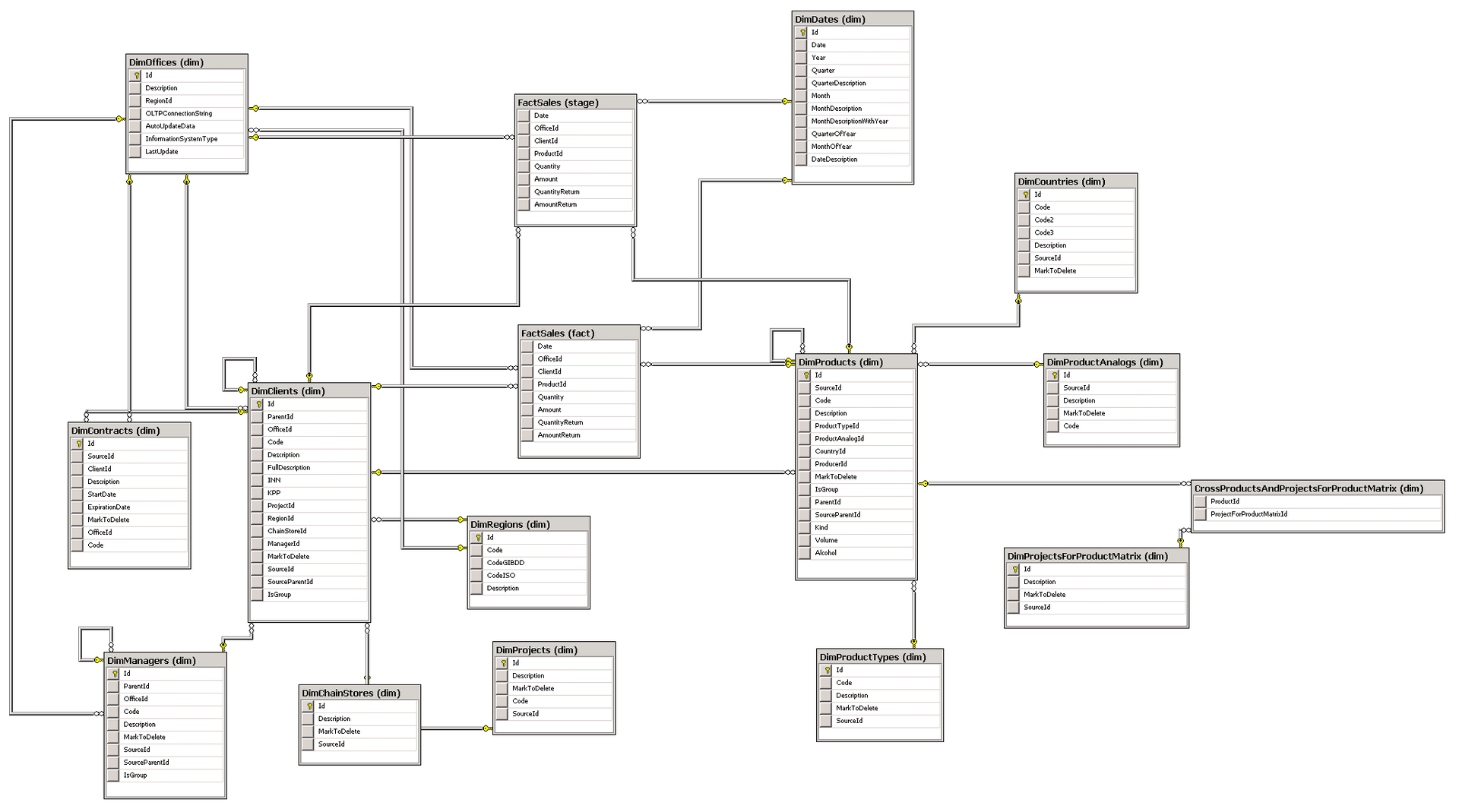Viewport: 1459px width, 812px height.
Task: Select the Alcohol column in DimProducts
Action: (x=856, y=553)
